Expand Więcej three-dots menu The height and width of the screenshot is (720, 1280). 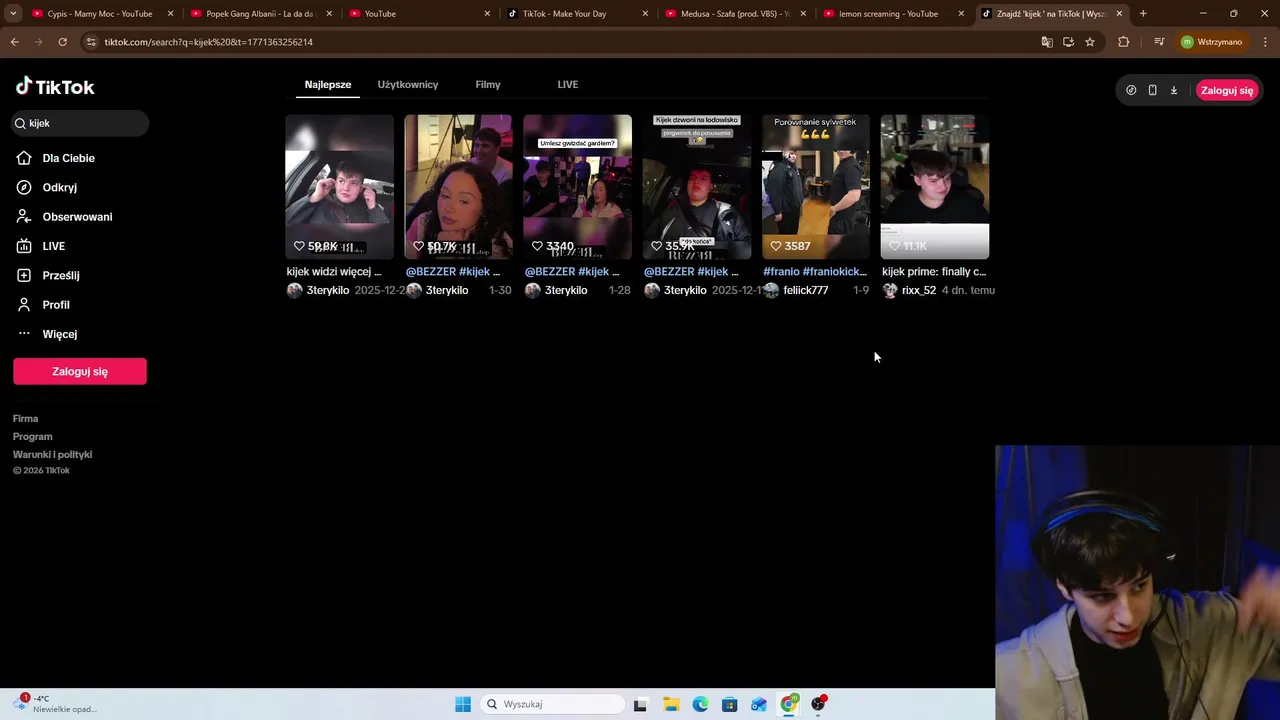click(24, 333)
